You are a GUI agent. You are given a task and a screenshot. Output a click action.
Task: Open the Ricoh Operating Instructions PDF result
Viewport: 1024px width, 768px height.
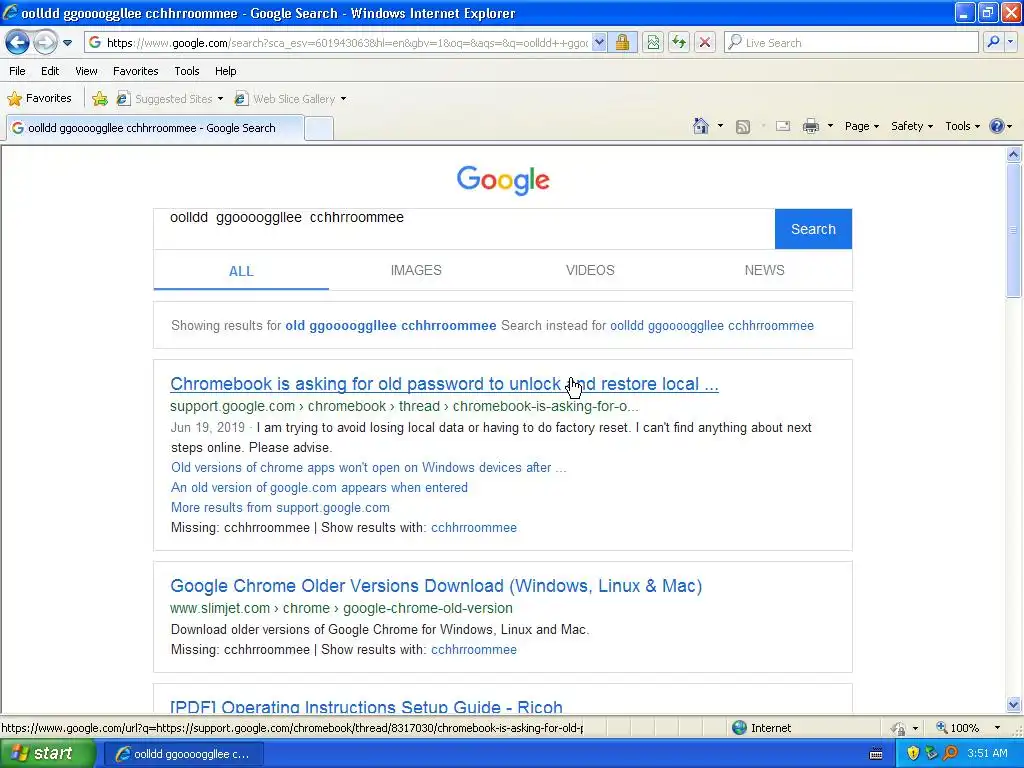(366, 707)
